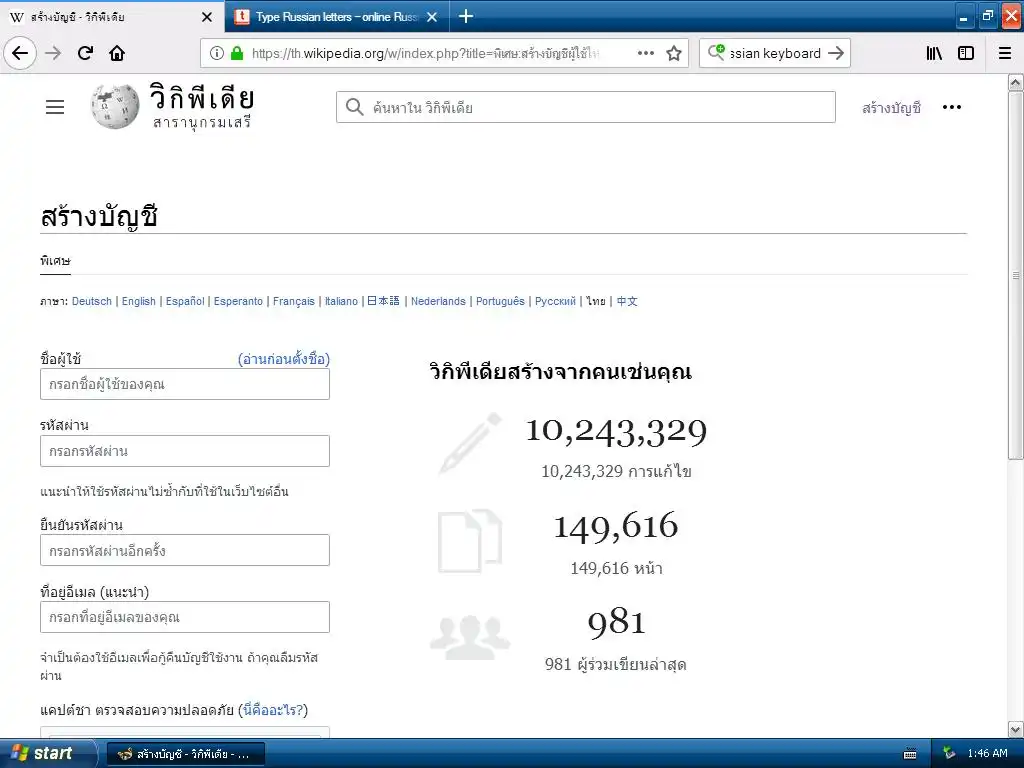
Task: Submit search with the arrow button
Action: pos(836,54)
